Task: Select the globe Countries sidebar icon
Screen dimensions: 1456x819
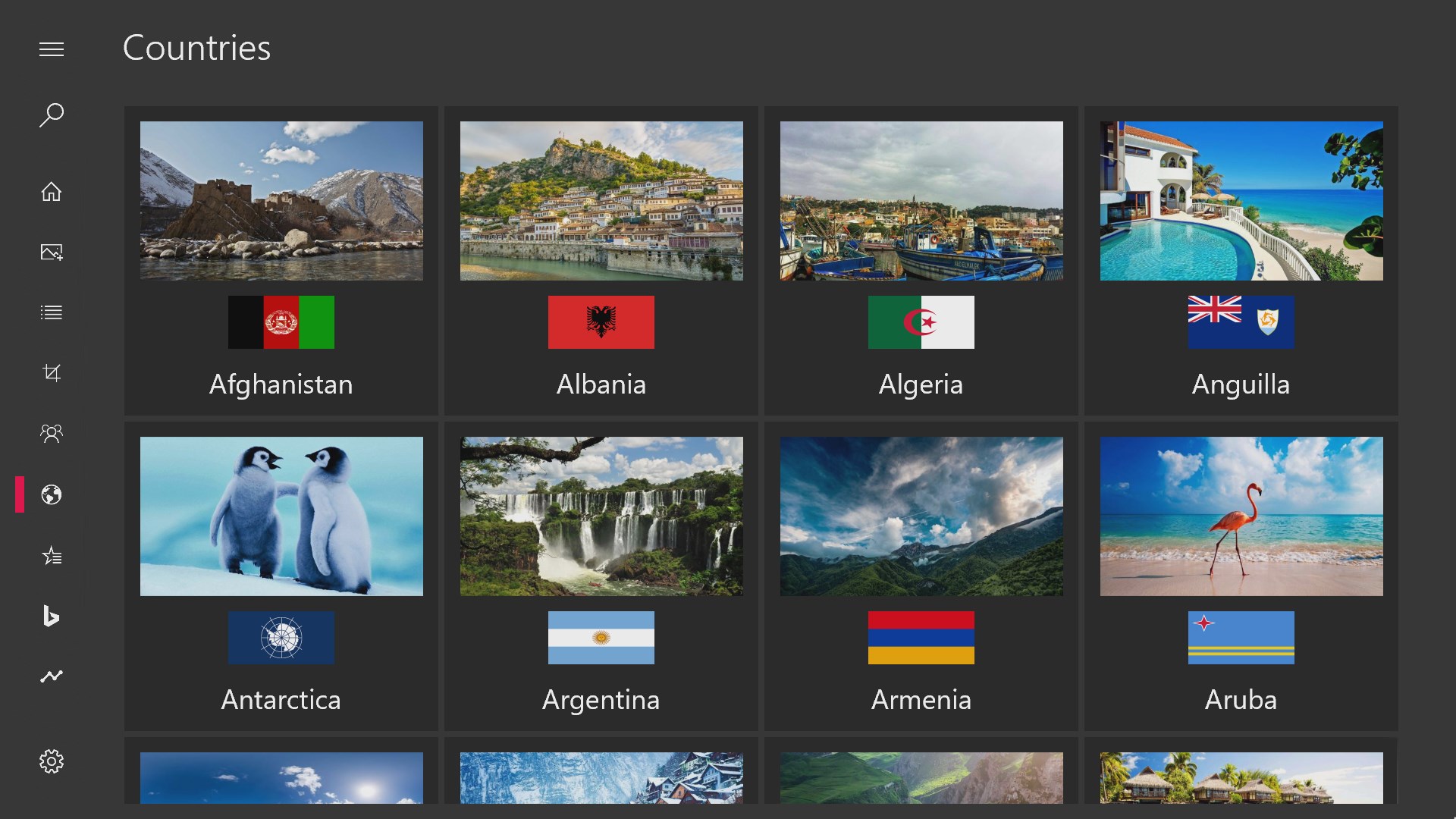Action: pyautogui.click(x=52, y=494)
